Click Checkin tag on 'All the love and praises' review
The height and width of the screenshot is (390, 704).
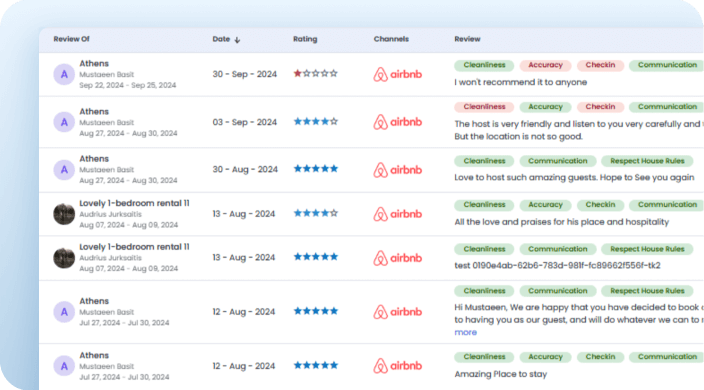coord(600,205)
